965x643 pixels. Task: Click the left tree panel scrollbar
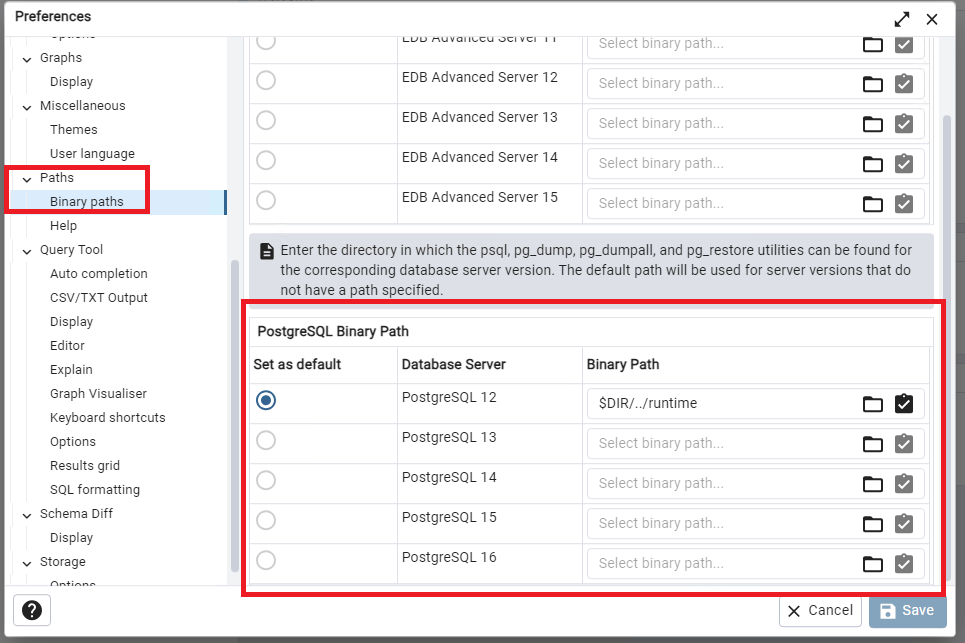tap(234, 417)
